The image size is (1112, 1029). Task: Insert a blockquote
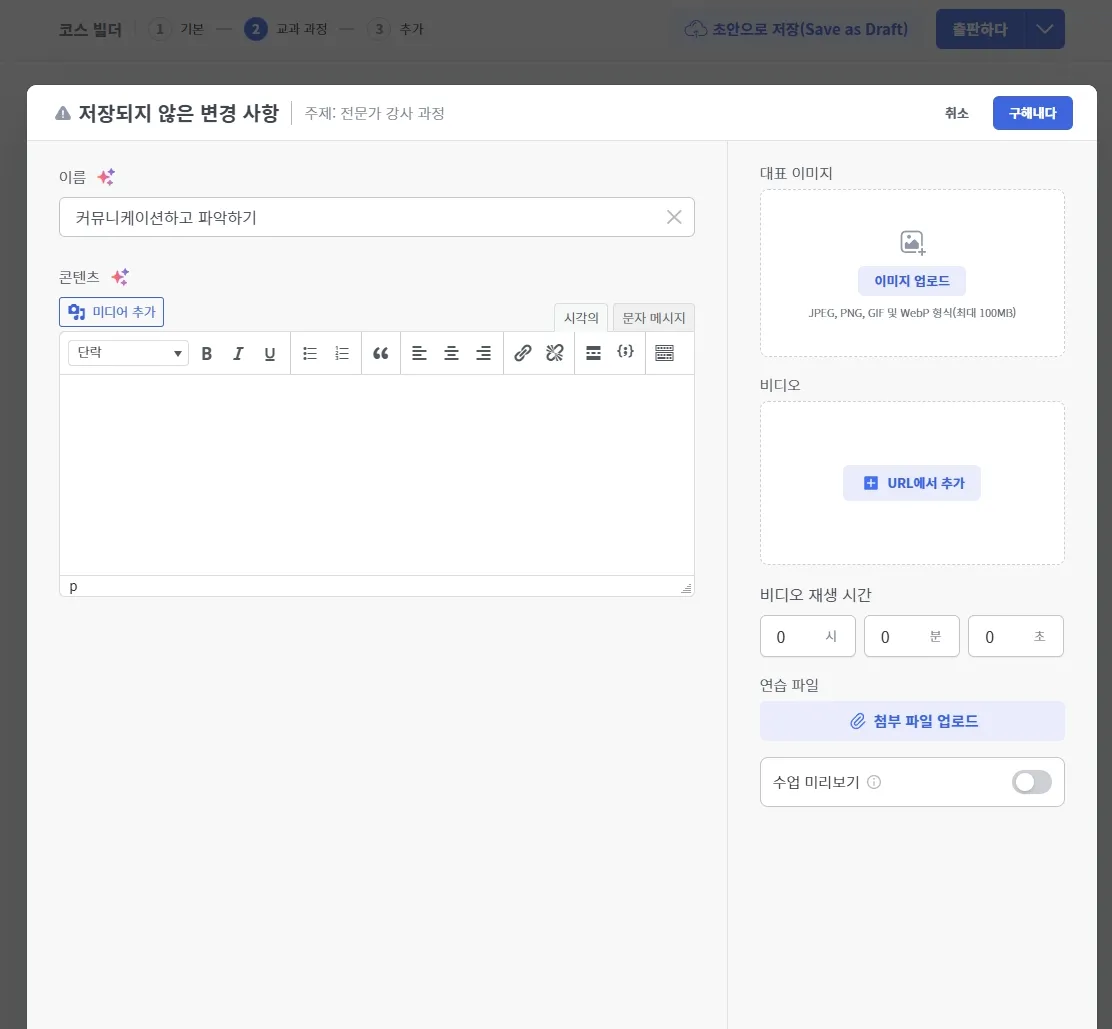pos(381,353)
